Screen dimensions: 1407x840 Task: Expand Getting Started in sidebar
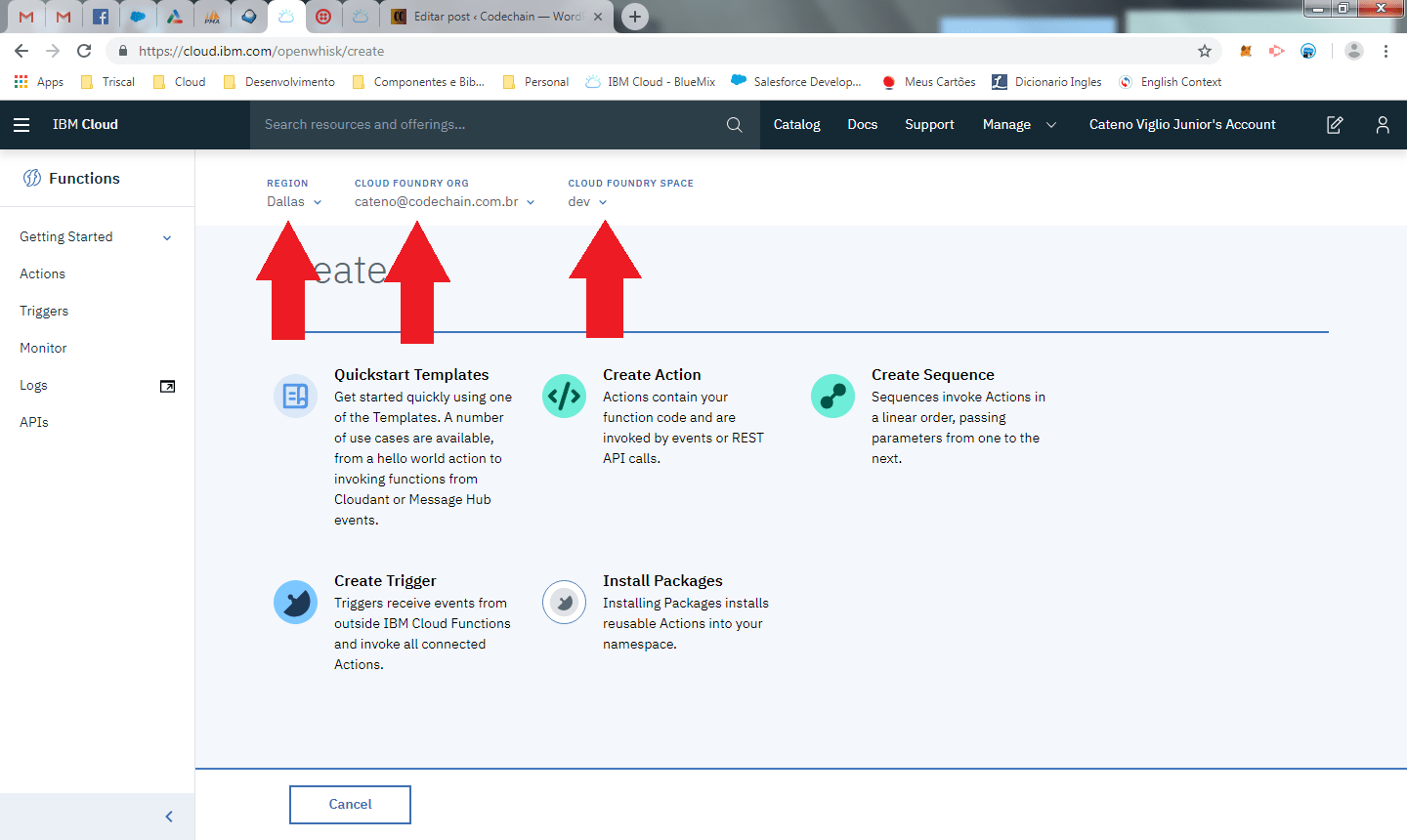[97, 237]
